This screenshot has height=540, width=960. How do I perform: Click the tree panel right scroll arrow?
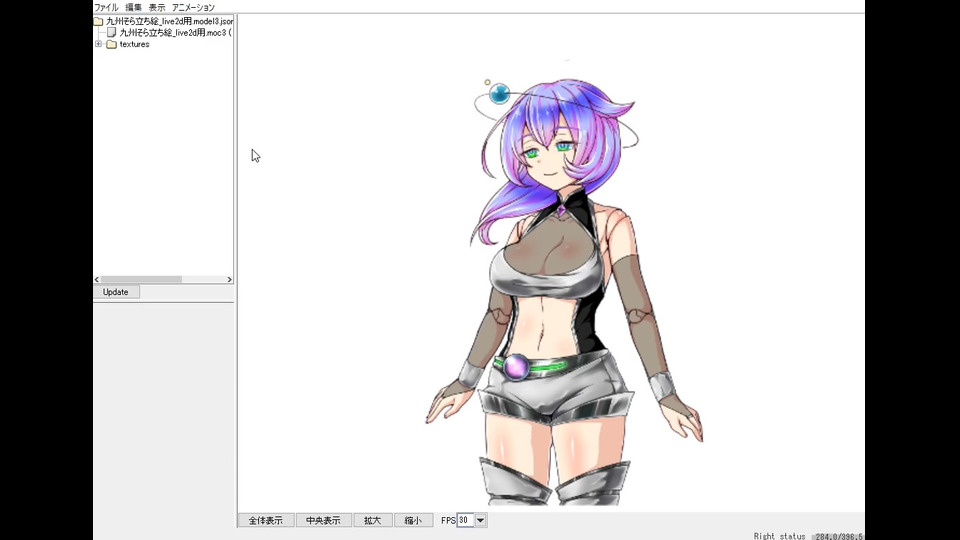pyautogui.click(x=230, y=279)
